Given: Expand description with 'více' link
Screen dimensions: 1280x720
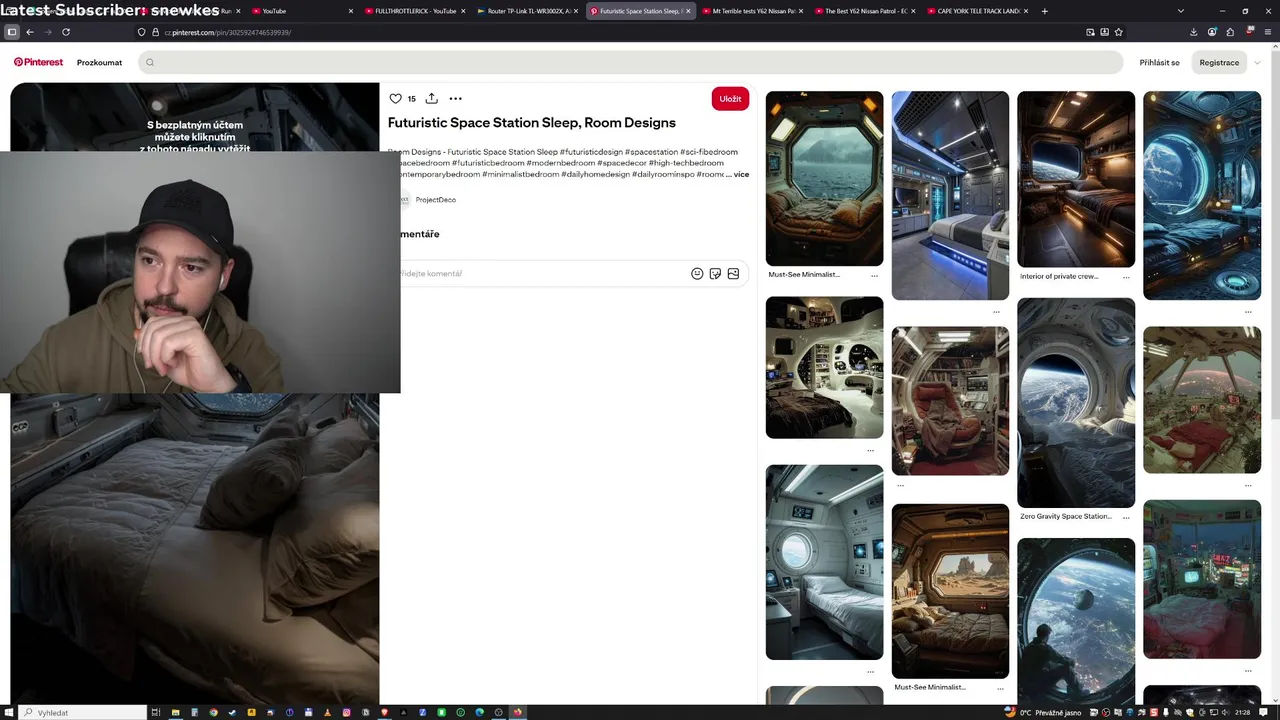Looking at the screenshot, I should click(x=741, y=174).
